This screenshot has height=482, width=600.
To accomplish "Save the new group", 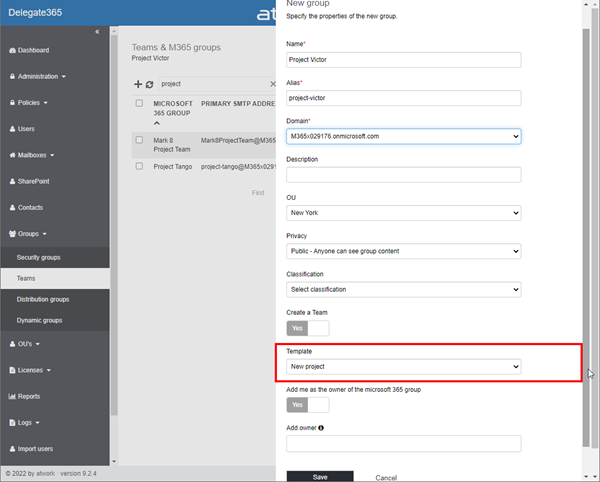I will click(319, 477).
